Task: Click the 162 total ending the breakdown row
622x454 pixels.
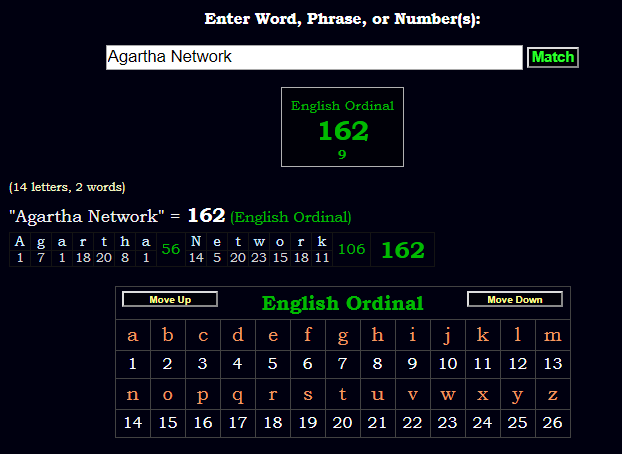Action: (403, 250)
